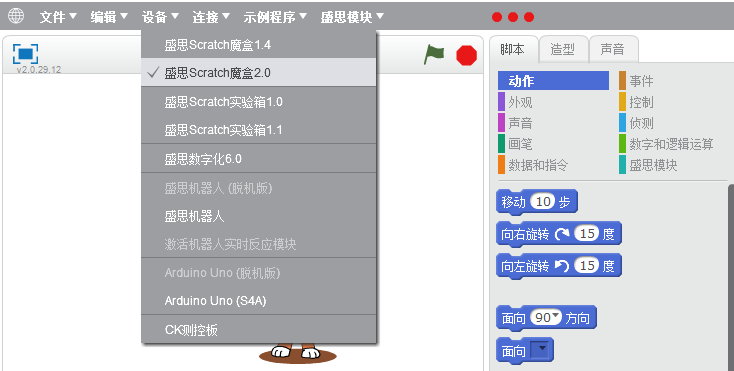Toggle full-screen stage mode icon
The height and width of the screenshot is (371, 734).
[x=25, y=54]
